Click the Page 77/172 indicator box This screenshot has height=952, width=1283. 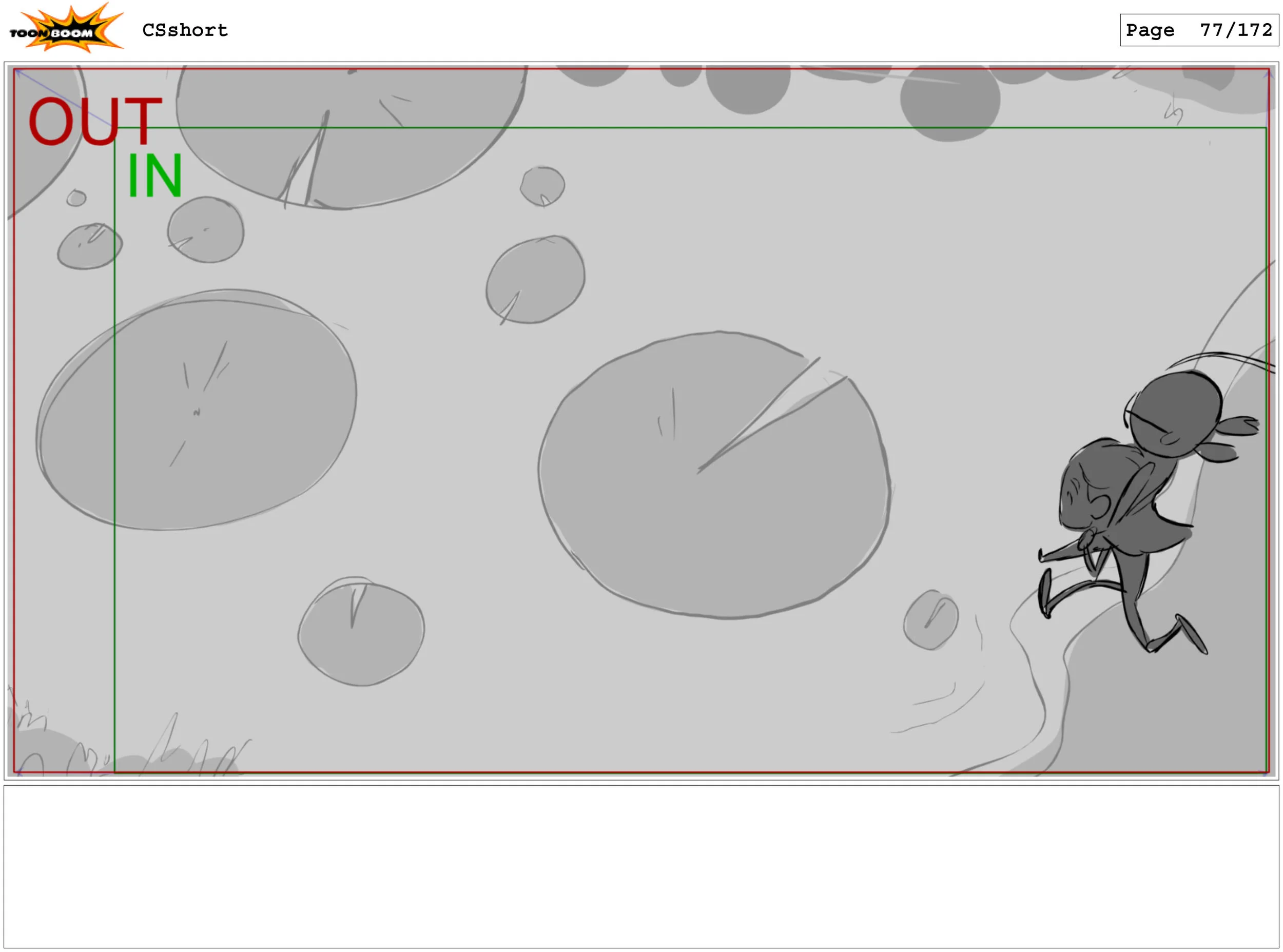(1198, 30)
